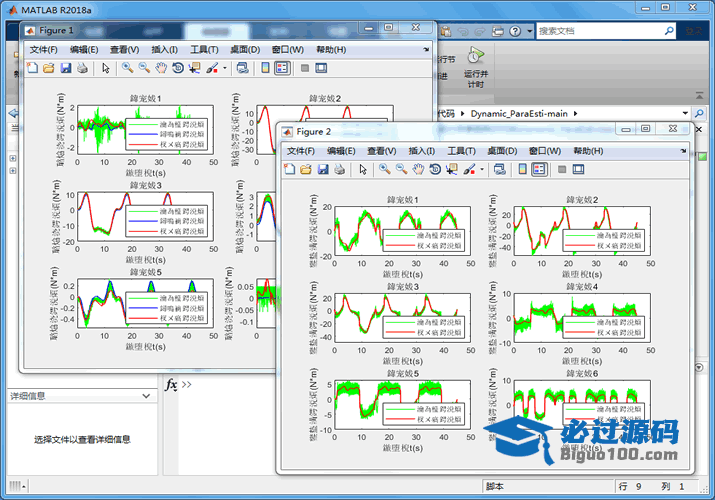
Task: Click the 登录 sign-in link
Action: point(693,31)
